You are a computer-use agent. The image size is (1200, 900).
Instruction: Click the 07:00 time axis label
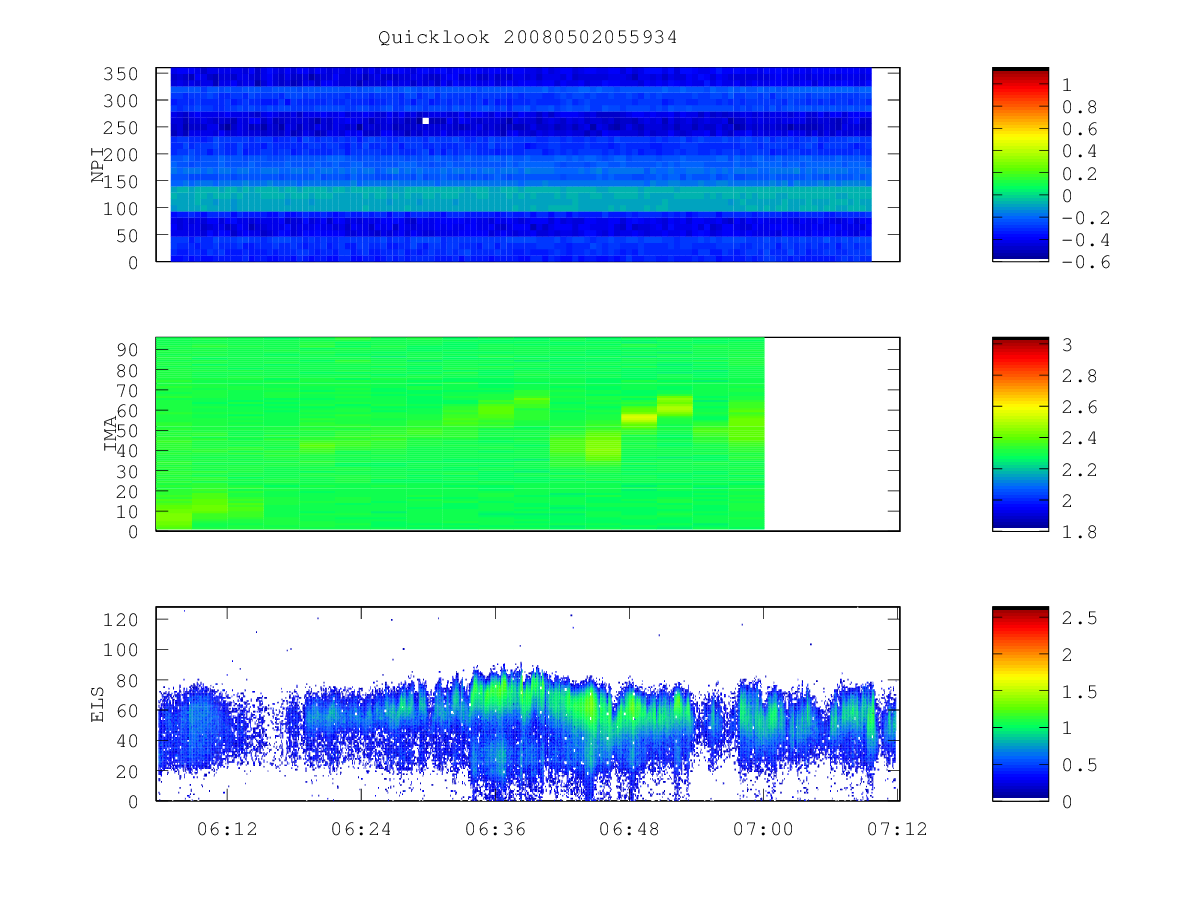coord(764,828)
